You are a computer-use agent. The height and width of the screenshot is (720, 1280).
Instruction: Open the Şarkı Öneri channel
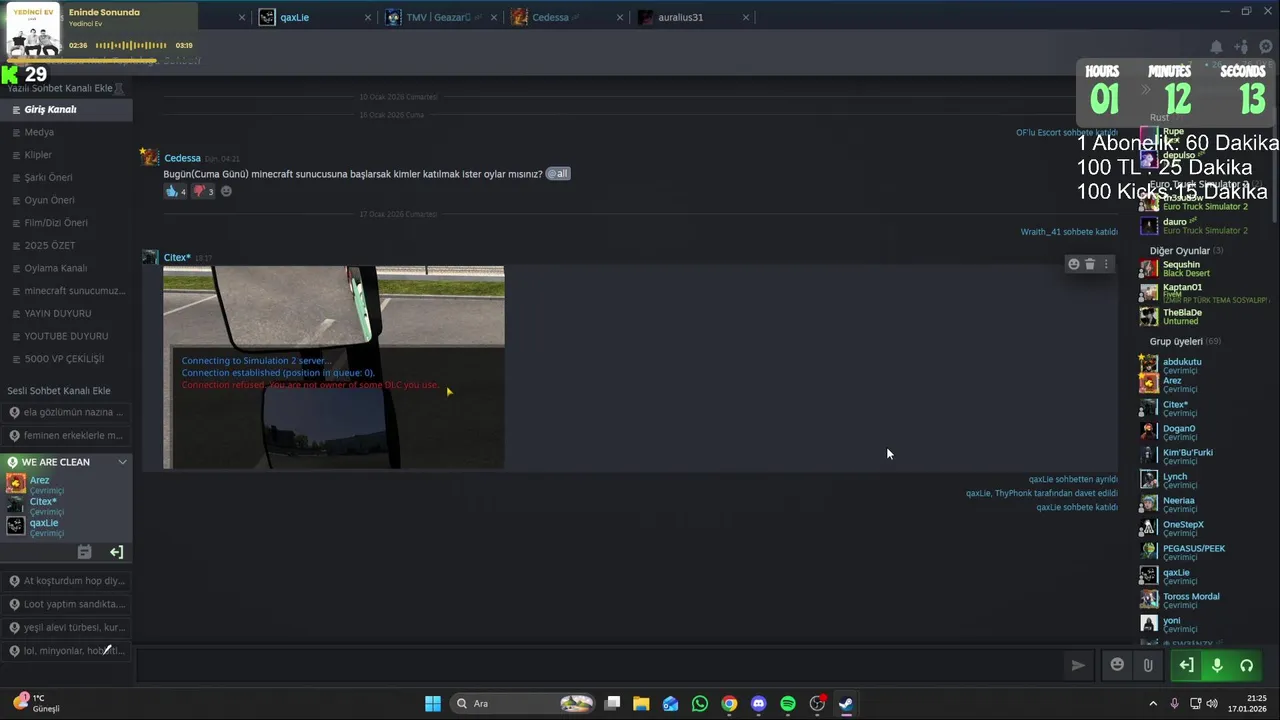click(x=66, y=178)
